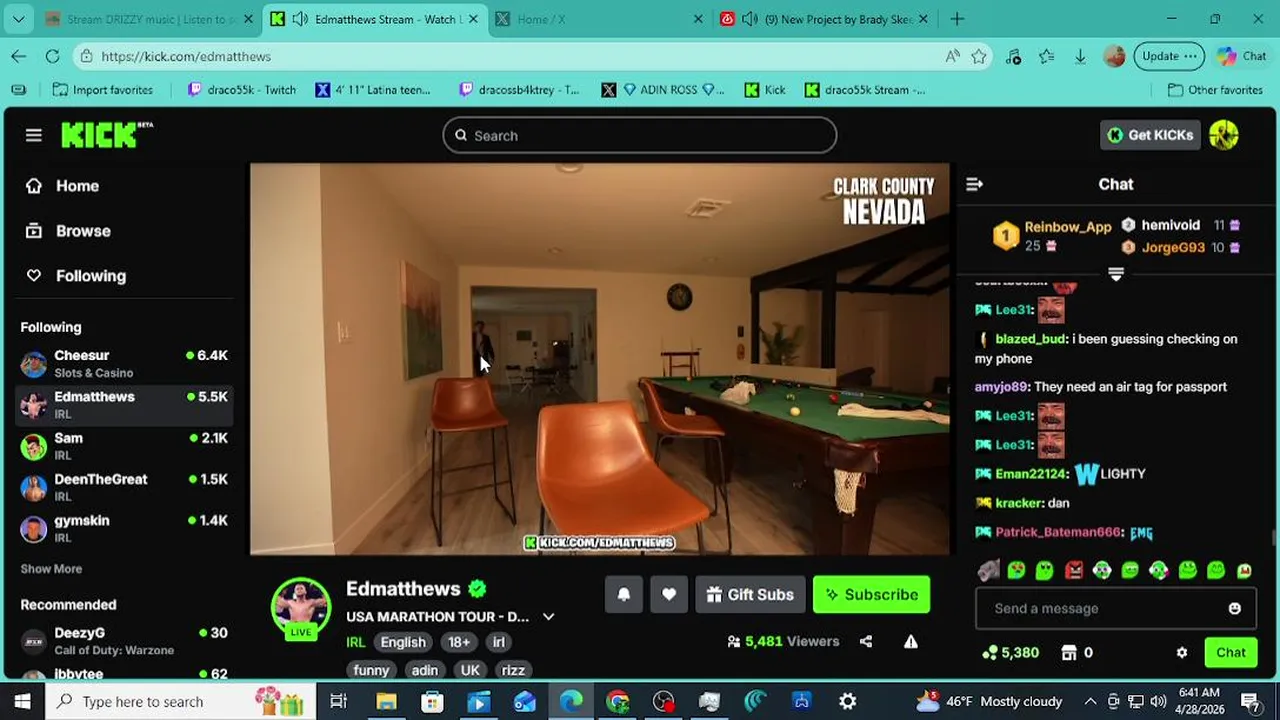This screenshot has width=1280, height=720.
Task: Open Read aloud icon in address bar
Action: pos(952,56)
